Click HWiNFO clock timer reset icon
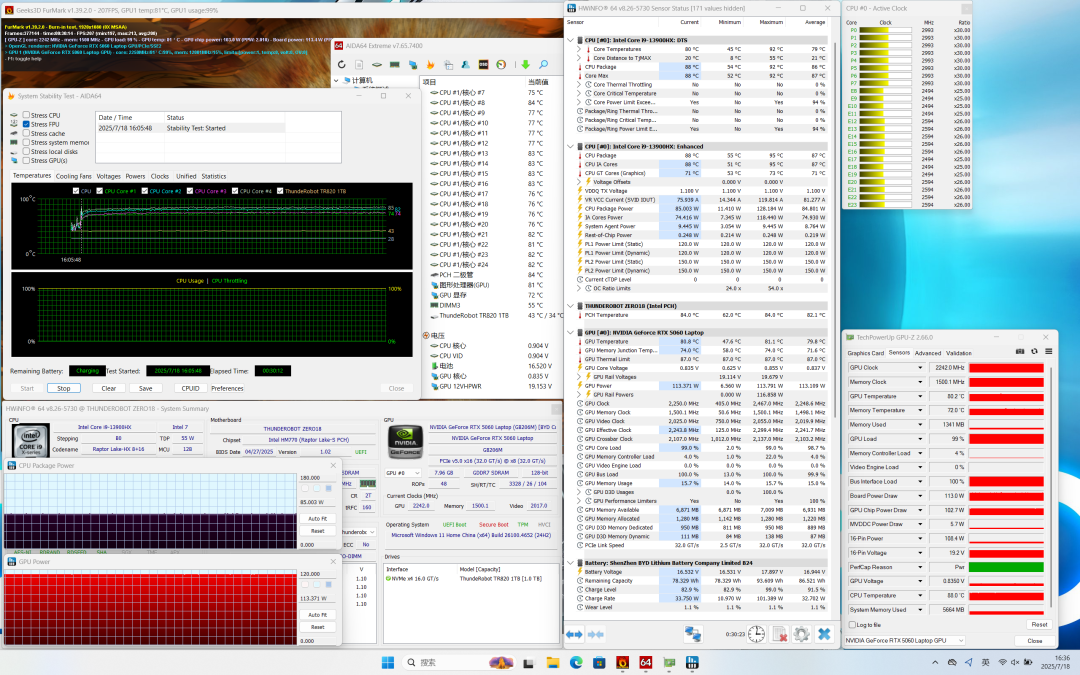Viewport: 1080px width, 675px height. click(756, 634)
